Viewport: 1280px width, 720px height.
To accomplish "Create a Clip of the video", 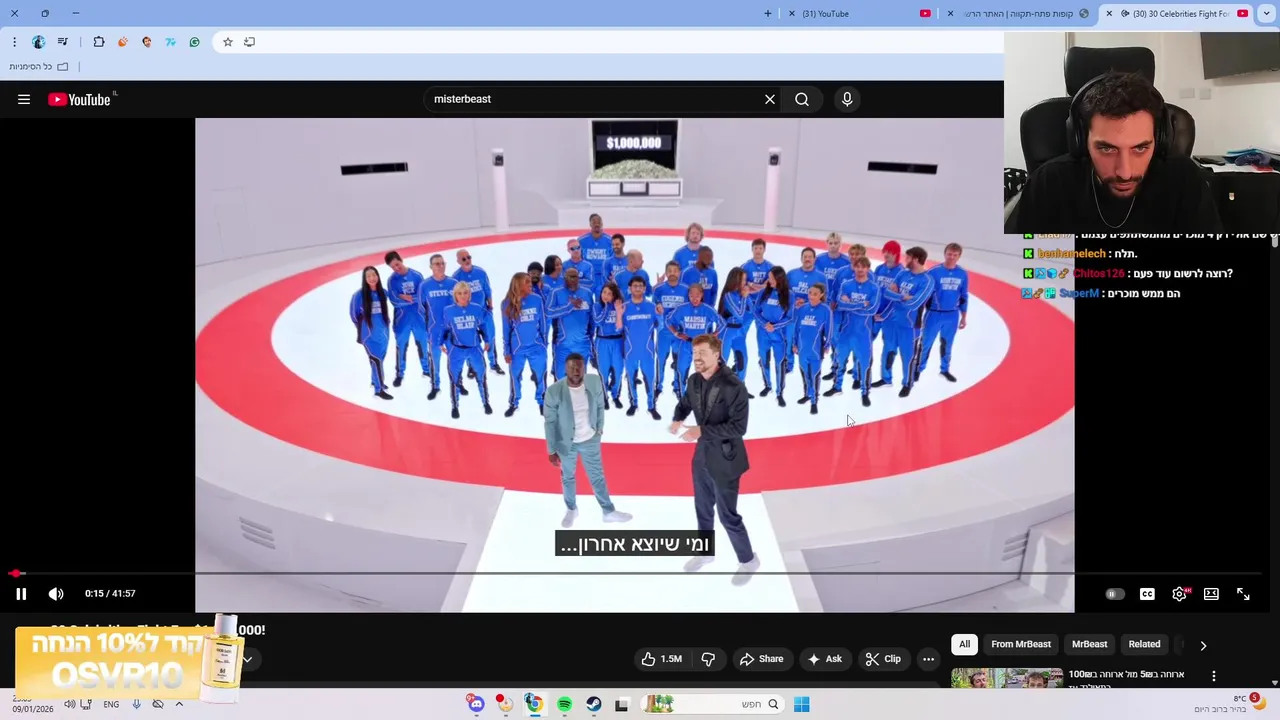I will (x=883, y=659).
